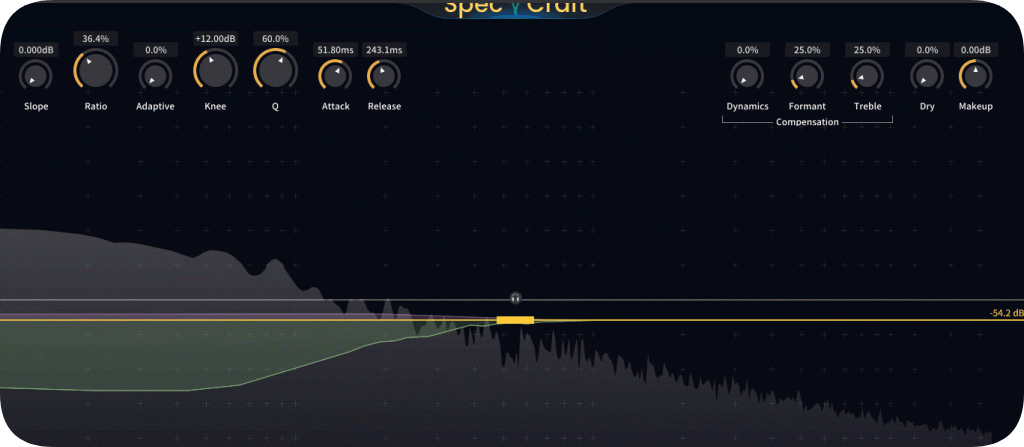Click the Treble label text
Screen dimensions: 1024x447
(x=867, y=107)
